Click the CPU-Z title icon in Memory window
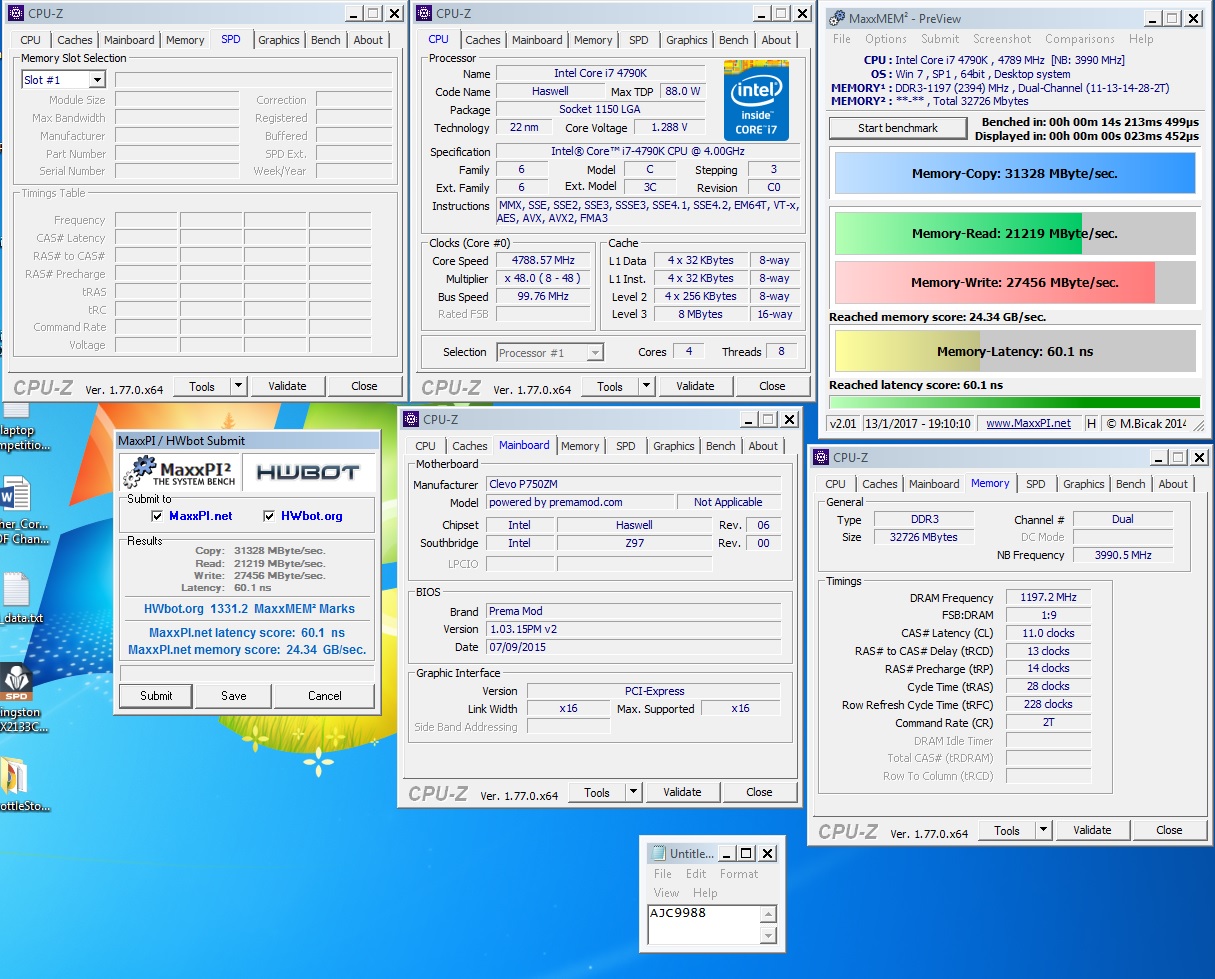This screenshot has height=979, width=1215. coord(822,457)
